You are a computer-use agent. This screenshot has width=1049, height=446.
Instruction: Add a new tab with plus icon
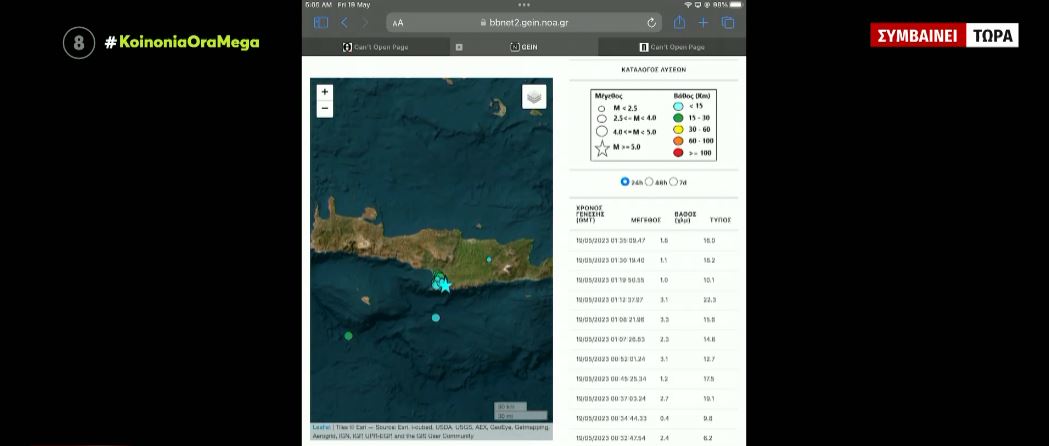tap(703, 23)
